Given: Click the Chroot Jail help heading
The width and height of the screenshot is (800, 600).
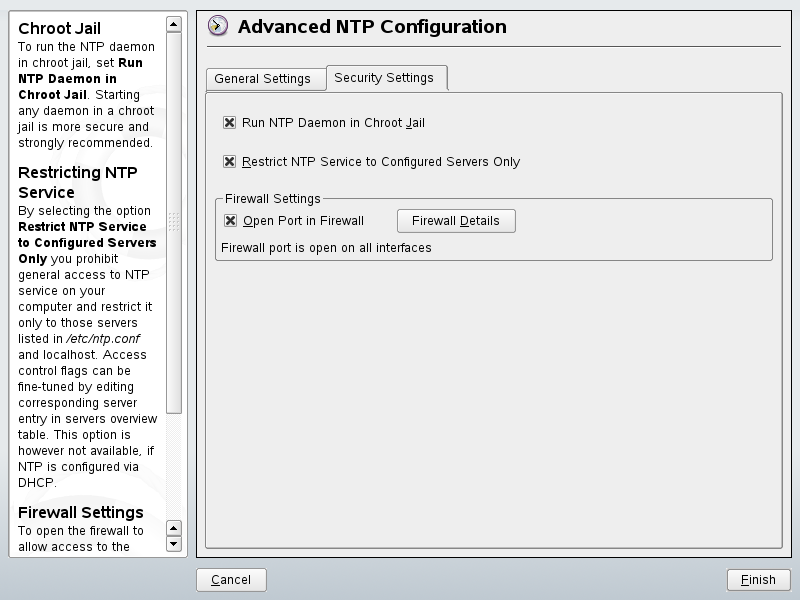Looking at the screenshot, I should point(60,28).
